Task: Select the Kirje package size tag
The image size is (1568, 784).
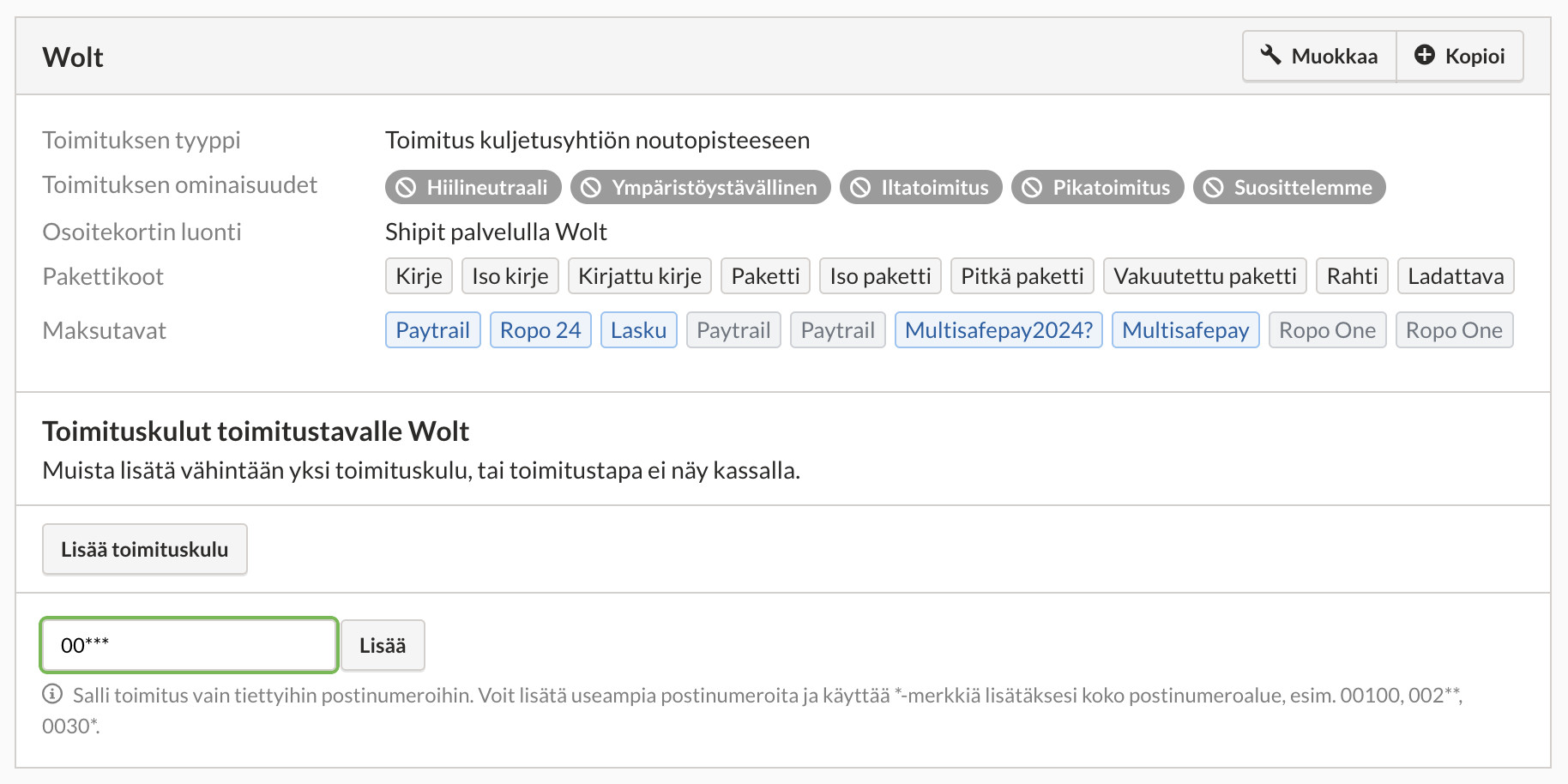Action: (419, 276)
